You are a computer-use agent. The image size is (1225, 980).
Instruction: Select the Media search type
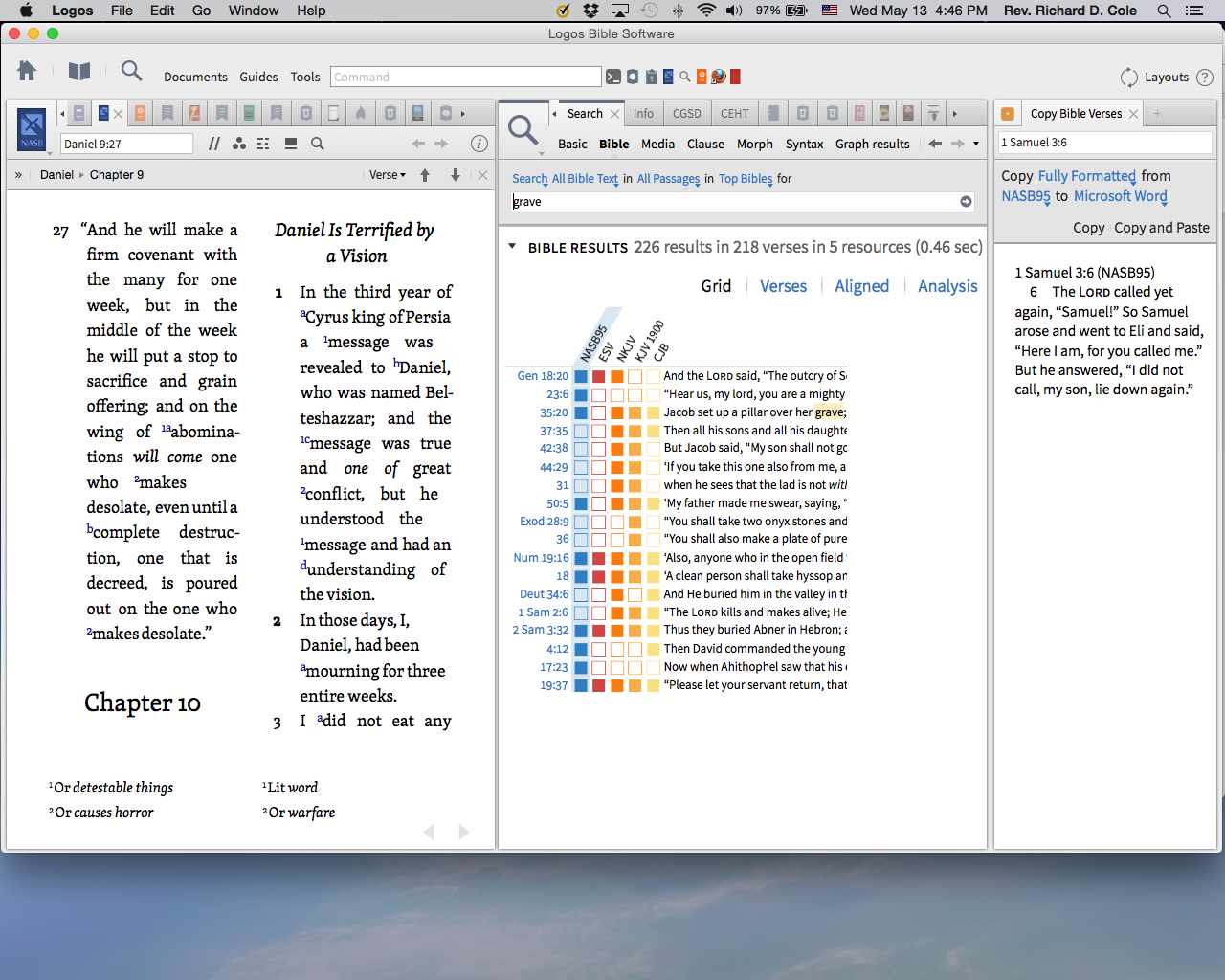click(658, 144)
